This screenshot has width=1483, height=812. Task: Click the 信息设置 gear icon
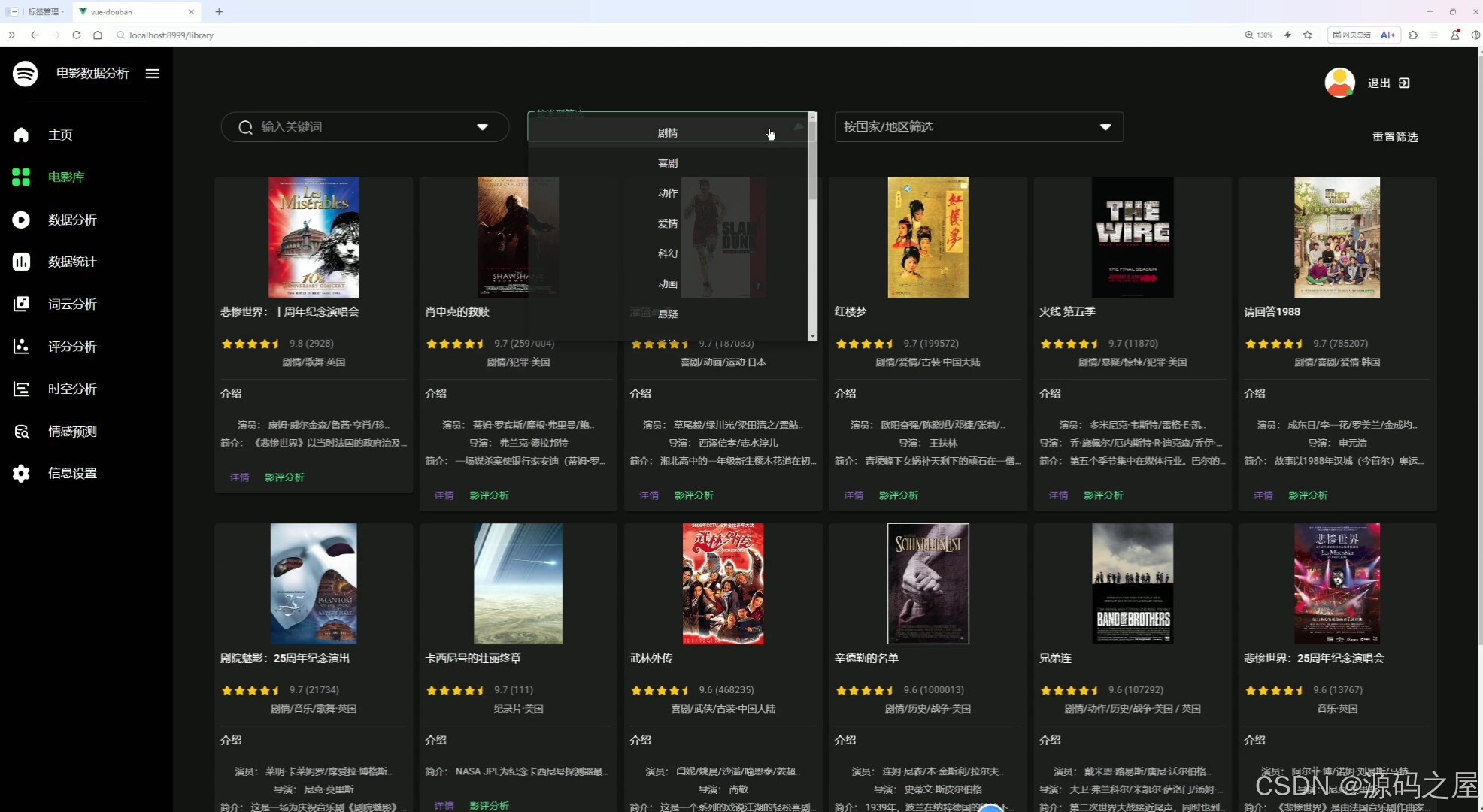(21, 473)
